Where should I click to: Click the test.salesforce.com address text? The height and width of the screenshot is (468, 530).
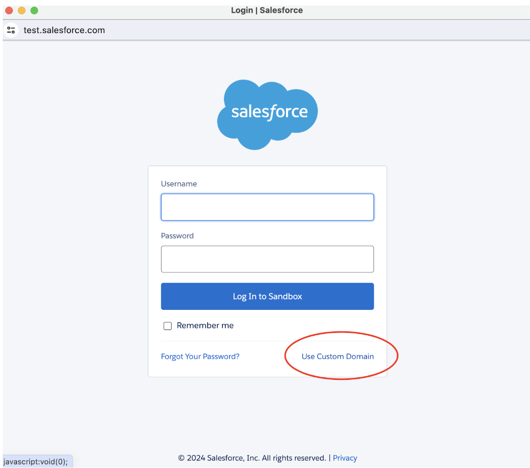coord(64,30)
